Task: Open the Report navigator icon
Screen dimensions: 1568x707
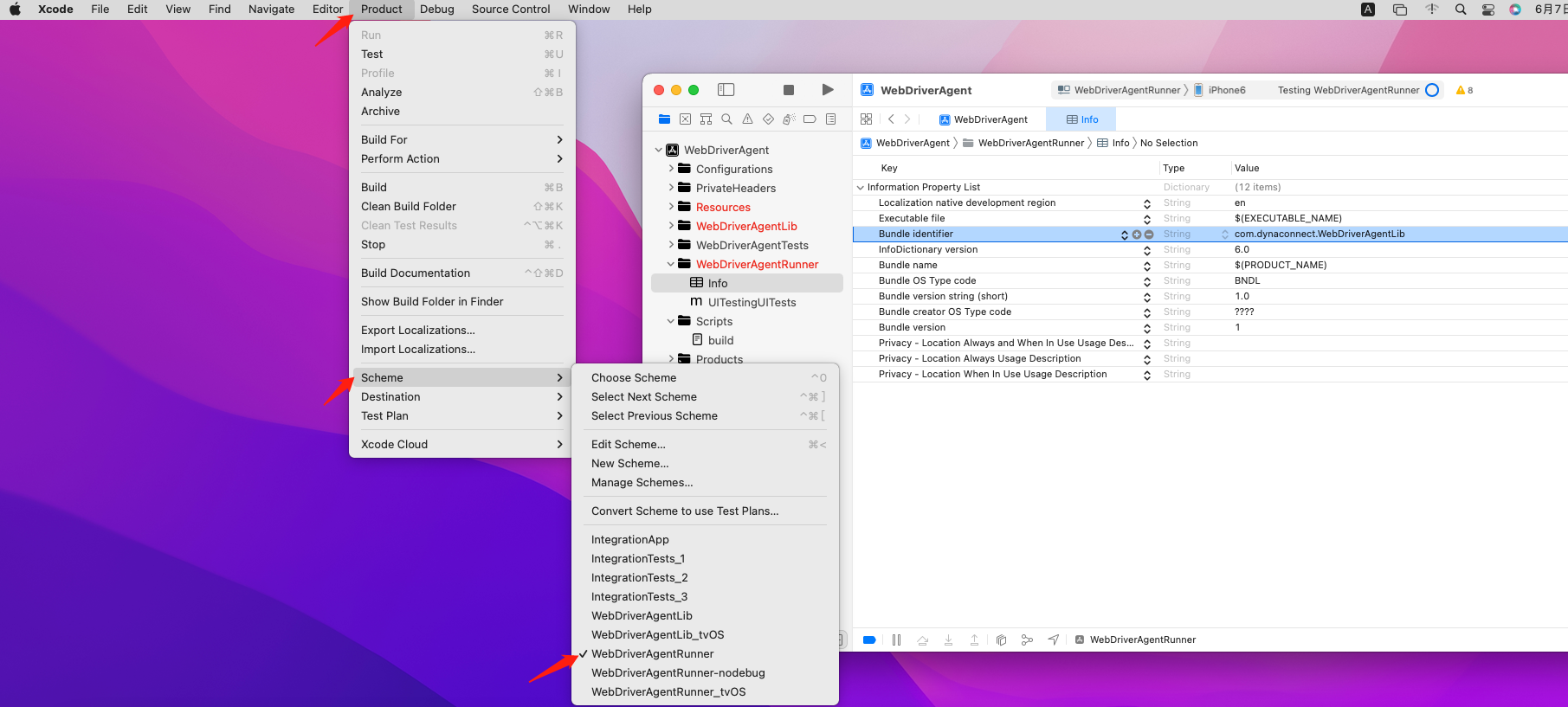Action: point(830,119)
